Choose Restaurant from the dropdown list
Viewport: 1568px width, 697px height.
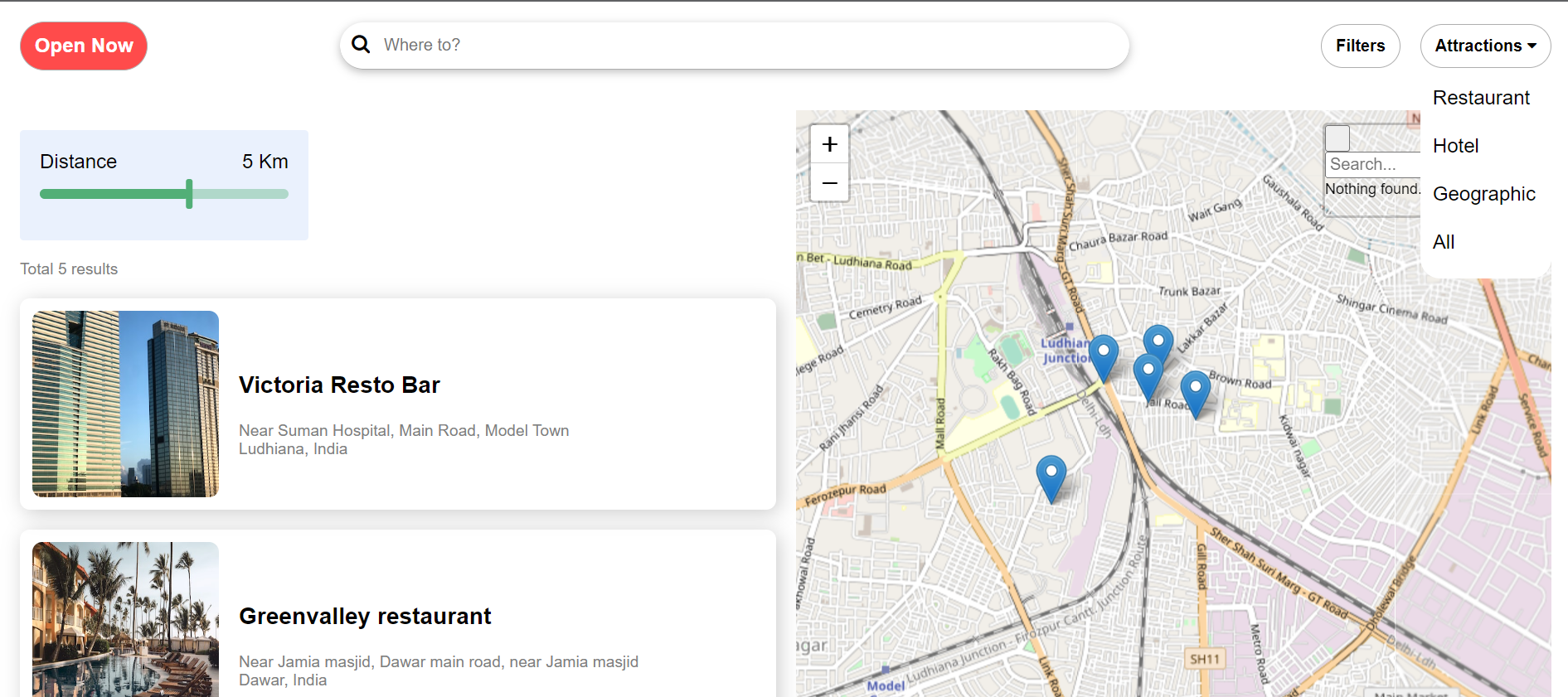point(1481,98)
